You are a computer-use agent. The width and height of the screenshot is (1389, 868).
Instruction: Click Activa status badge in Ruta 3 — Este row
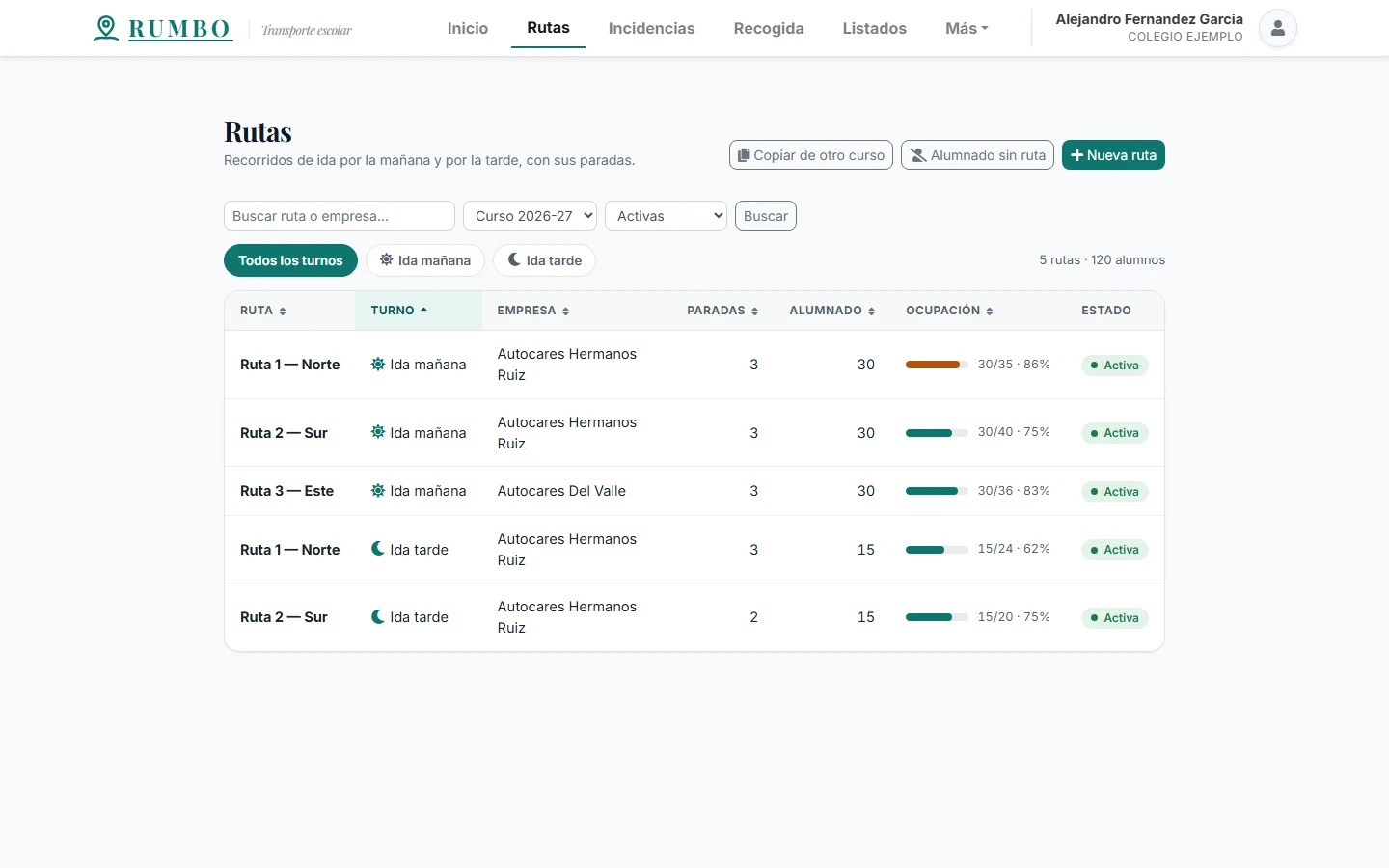[x=1115, y=492]
